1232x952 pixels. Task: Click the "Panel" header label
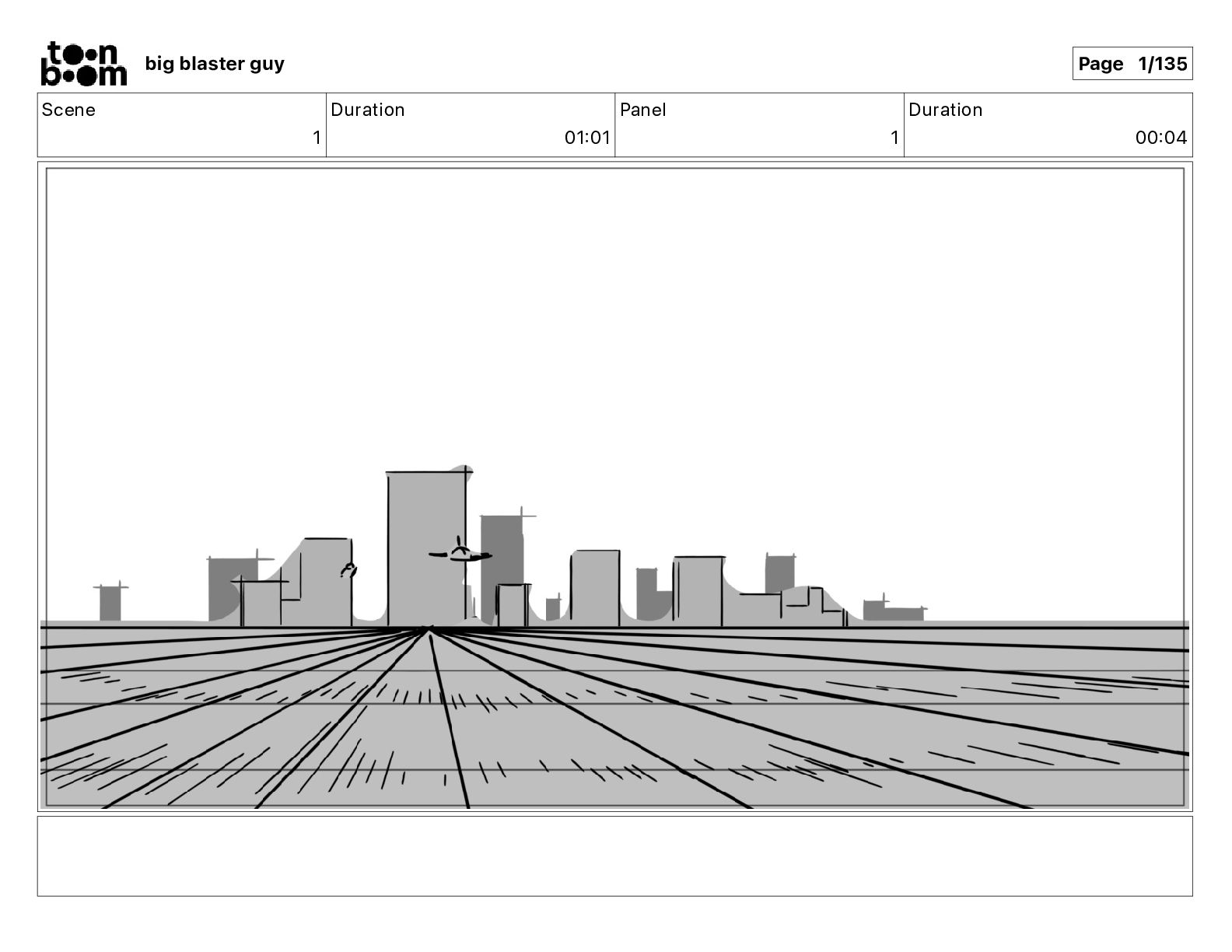(x=643, y=110)
